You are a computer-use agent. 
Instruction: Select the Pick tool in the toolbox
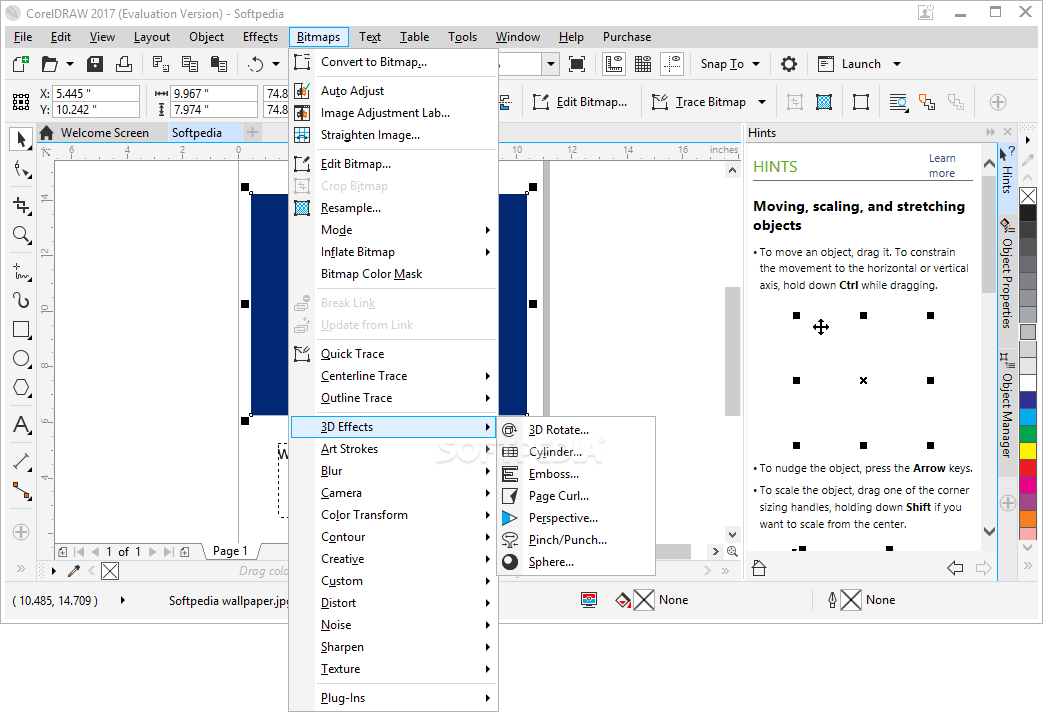21,139
